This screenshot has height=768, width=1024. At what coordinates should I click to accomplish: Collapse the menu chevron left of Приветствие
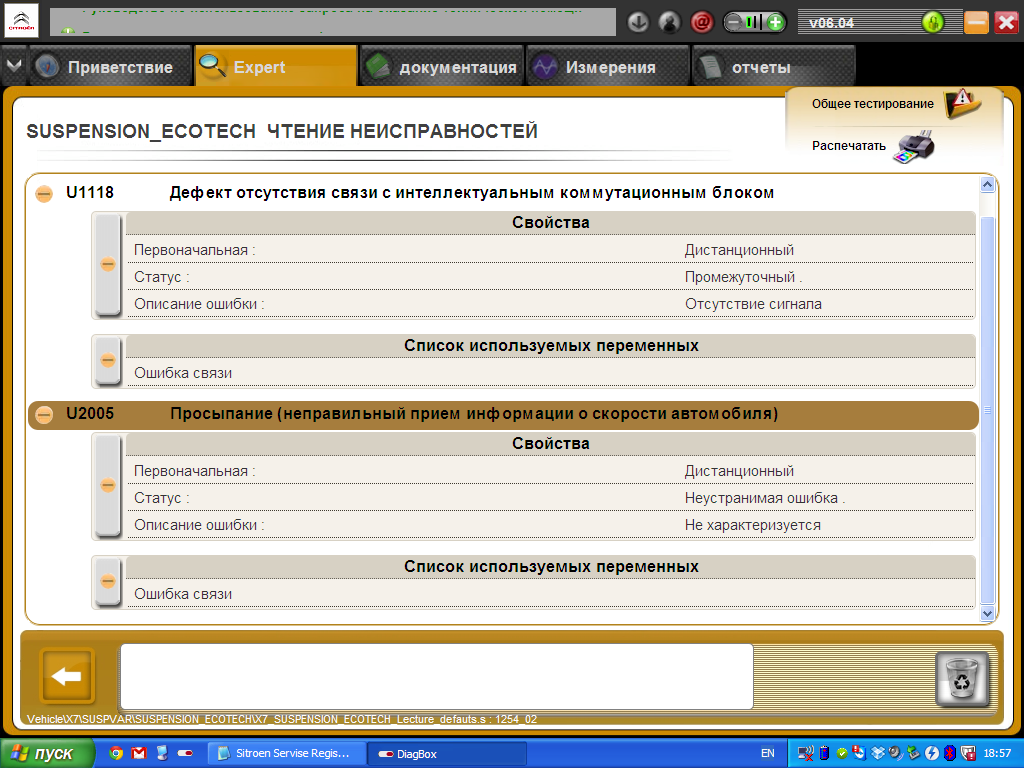(13, 67)
